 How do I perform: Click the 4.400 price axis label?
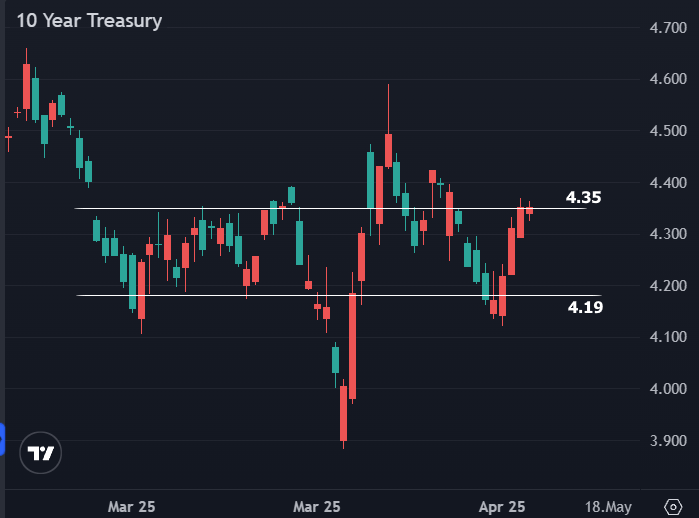pyautogui.click(x=666, y=183)
